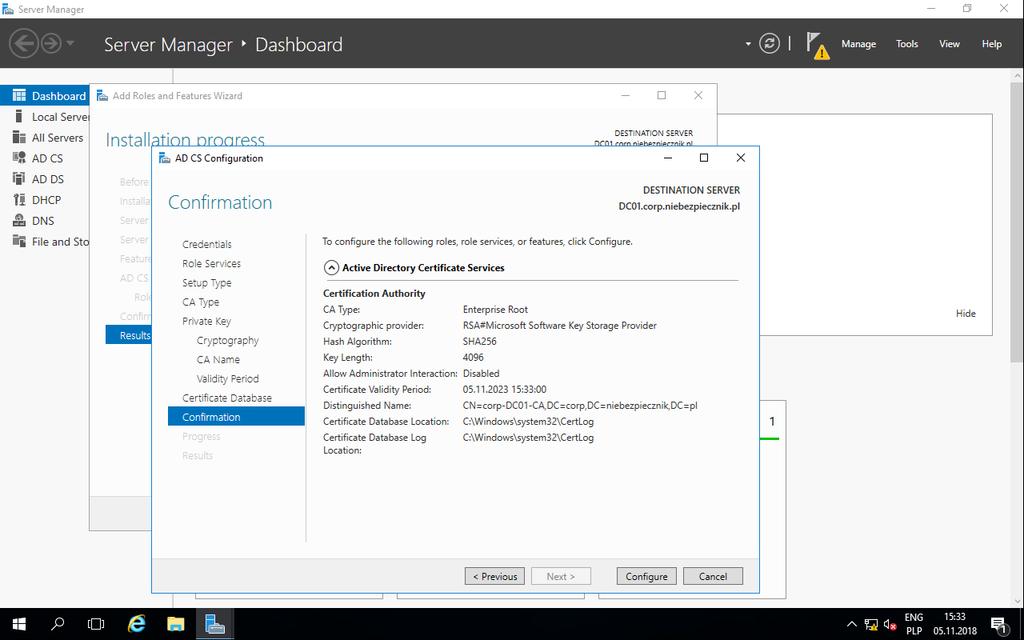Go to the Private Key step
The image size is (1024, 640).
point(206,321)
